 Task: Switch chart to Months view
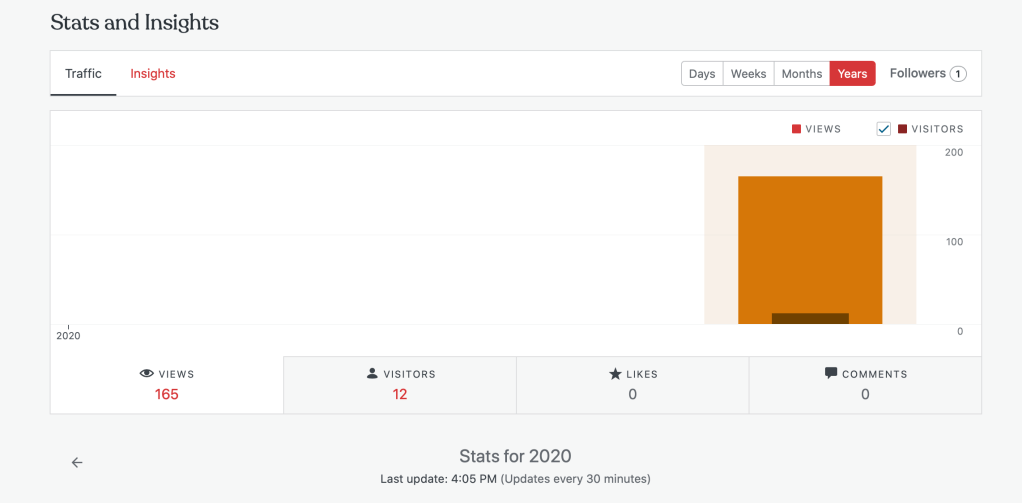(x=802, y=74)
